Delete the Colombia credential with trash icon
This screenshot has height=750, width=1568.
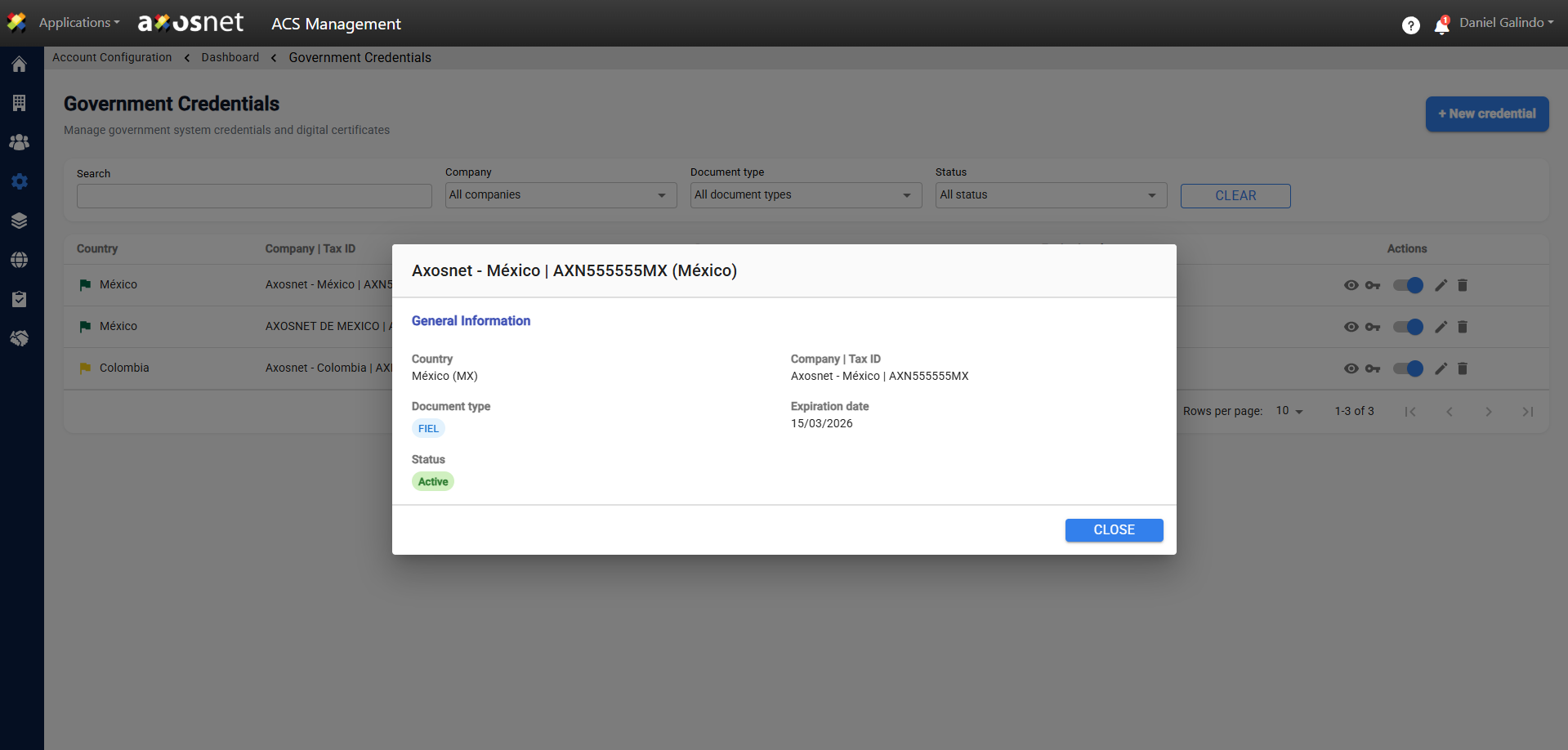pos(1463,368)
